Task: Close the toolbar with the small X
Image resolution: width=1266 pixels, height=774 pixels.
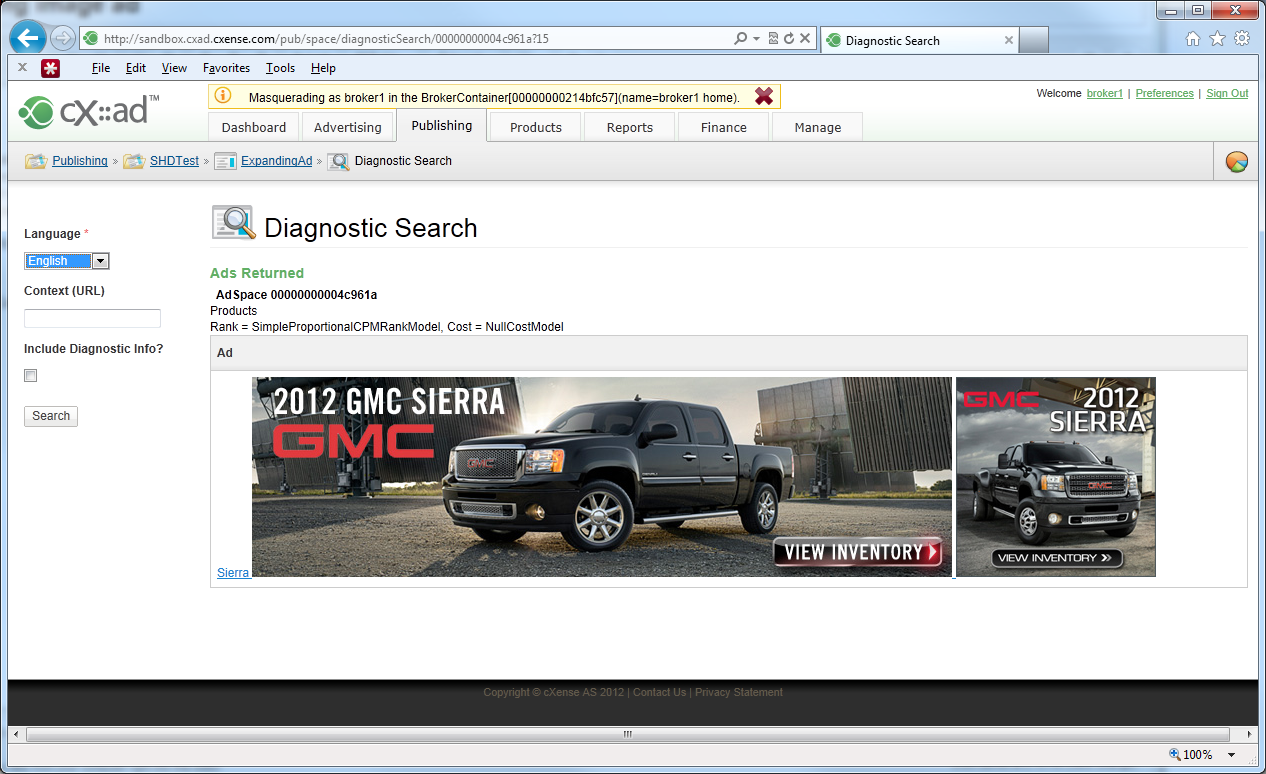Action: [x=22, y=68]
